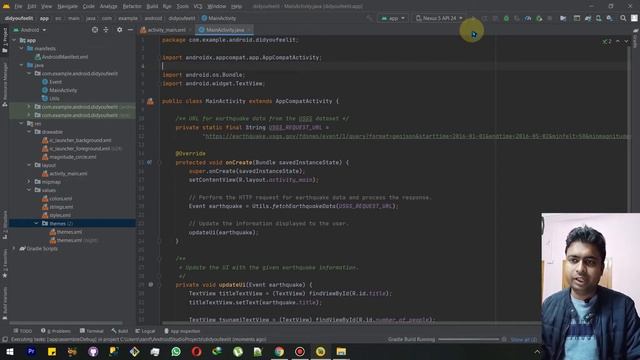640x360 pixels.
Task: Open the Build tool window
Action: tap(120, 331)
